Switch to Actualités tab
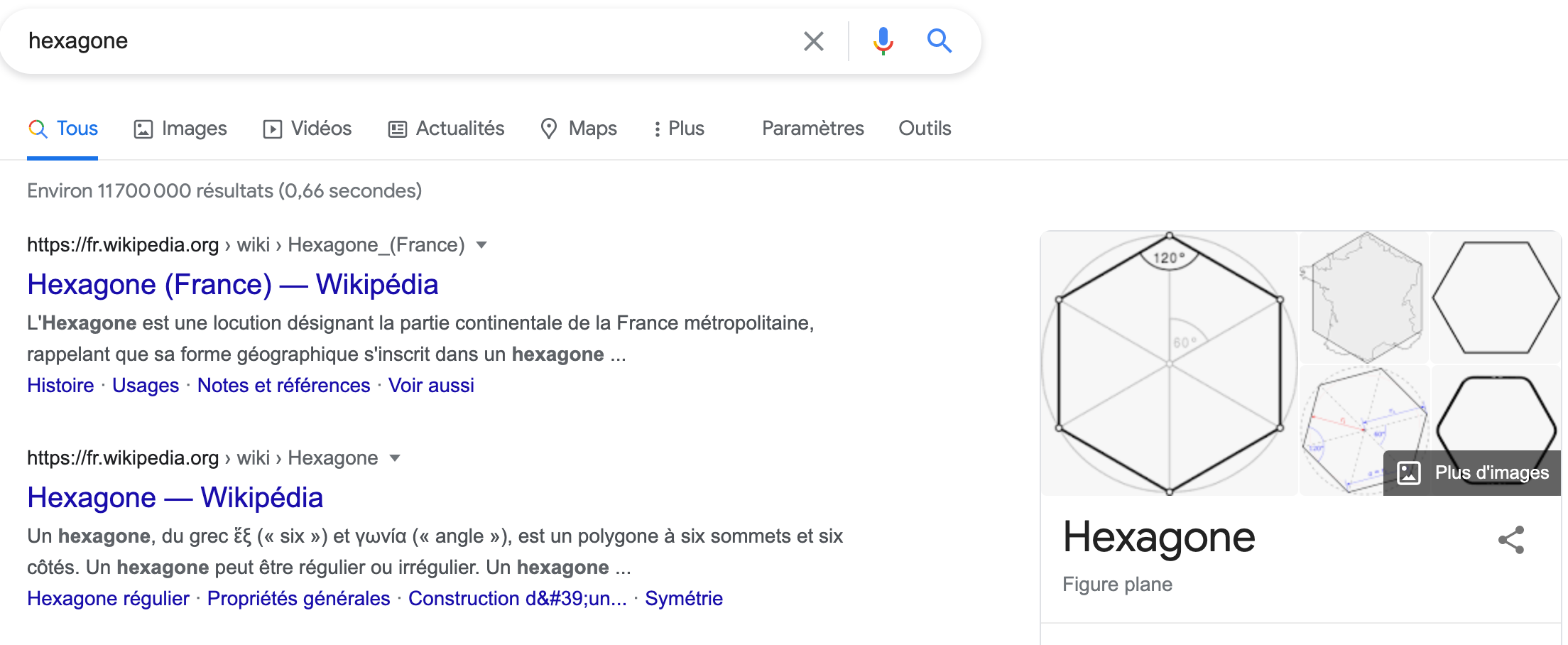Viewport: 1568px width, 645px height. click(x=446, y=129)
